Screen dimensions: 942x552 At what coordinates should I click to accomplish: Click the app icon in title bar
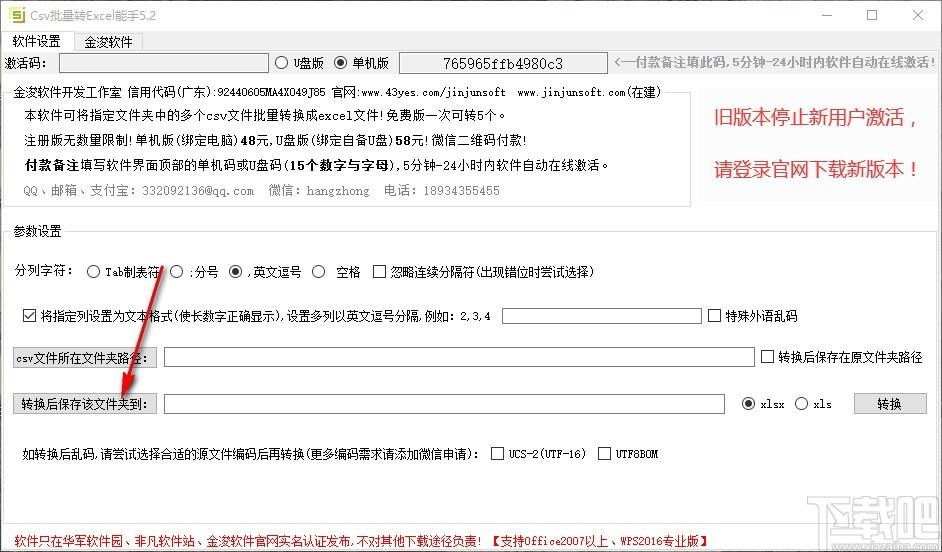[x=17, y=15]
